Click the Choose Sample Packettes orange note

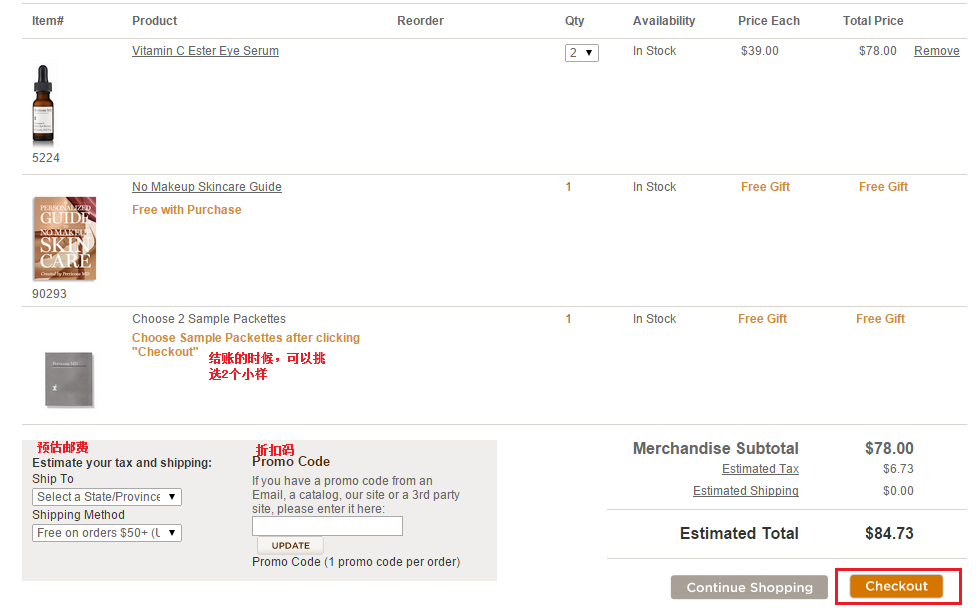[x=246, y=344]
